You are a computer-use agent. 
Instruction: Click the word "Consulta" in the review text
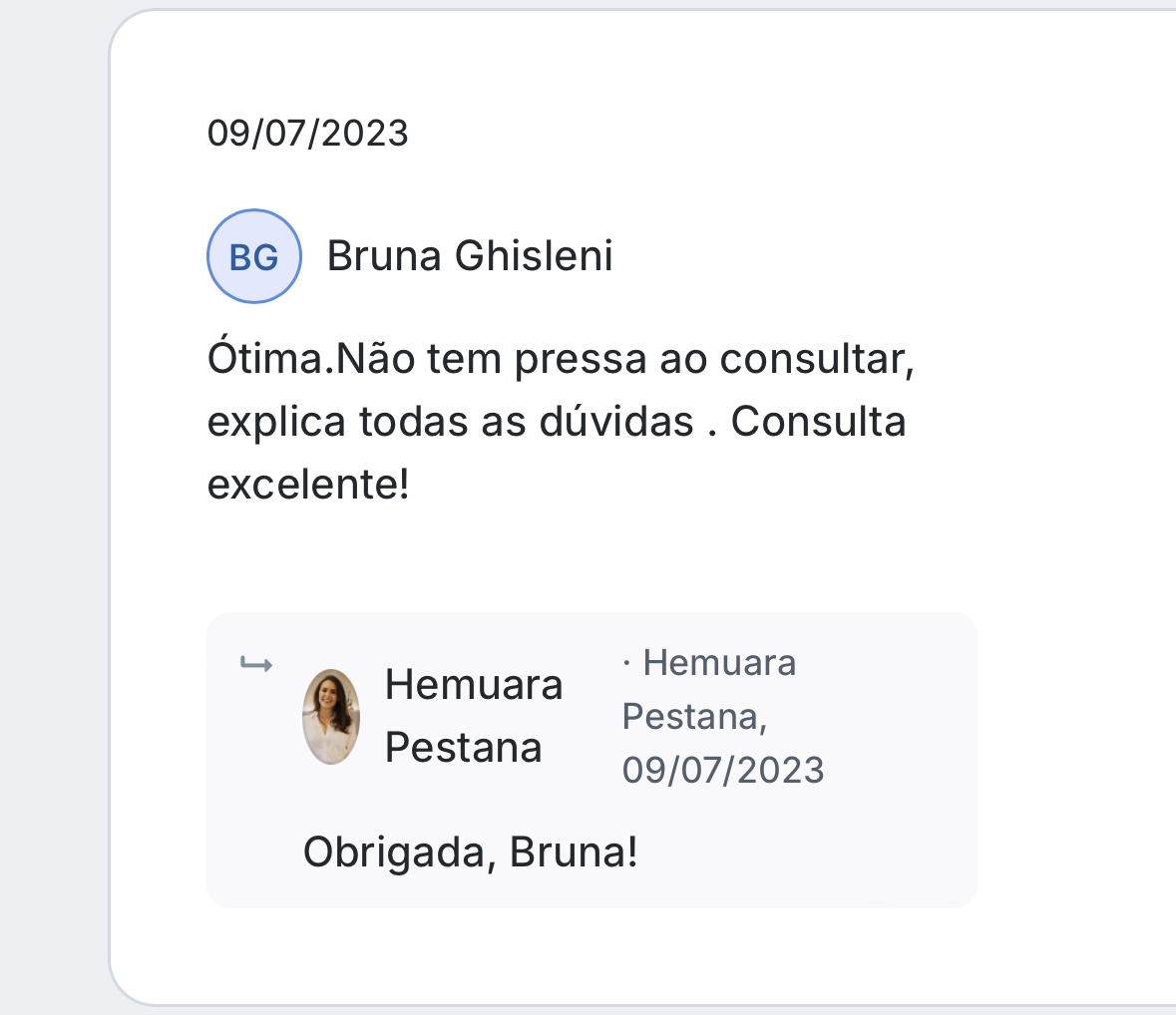(818, 422)
